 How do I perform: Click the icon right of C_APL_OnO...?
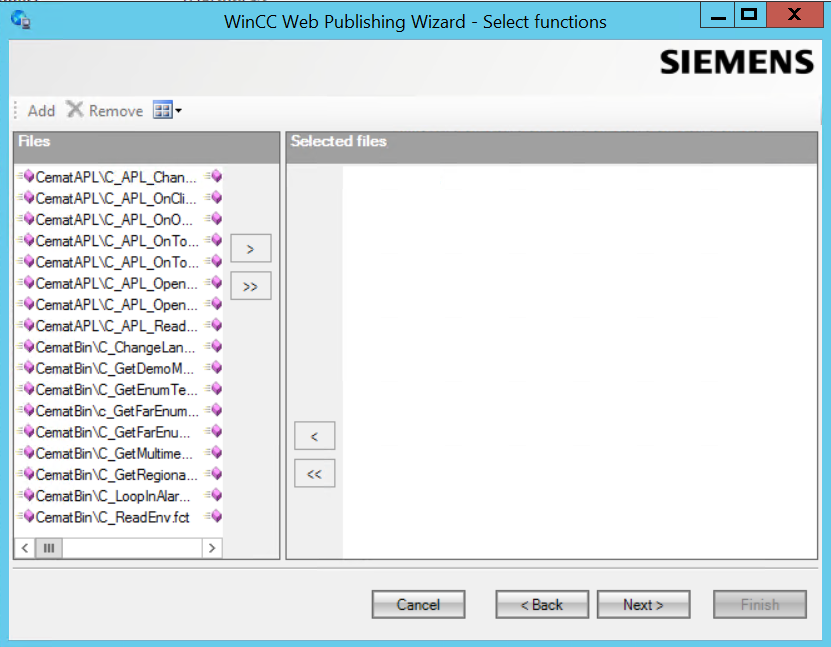[214, 218]
